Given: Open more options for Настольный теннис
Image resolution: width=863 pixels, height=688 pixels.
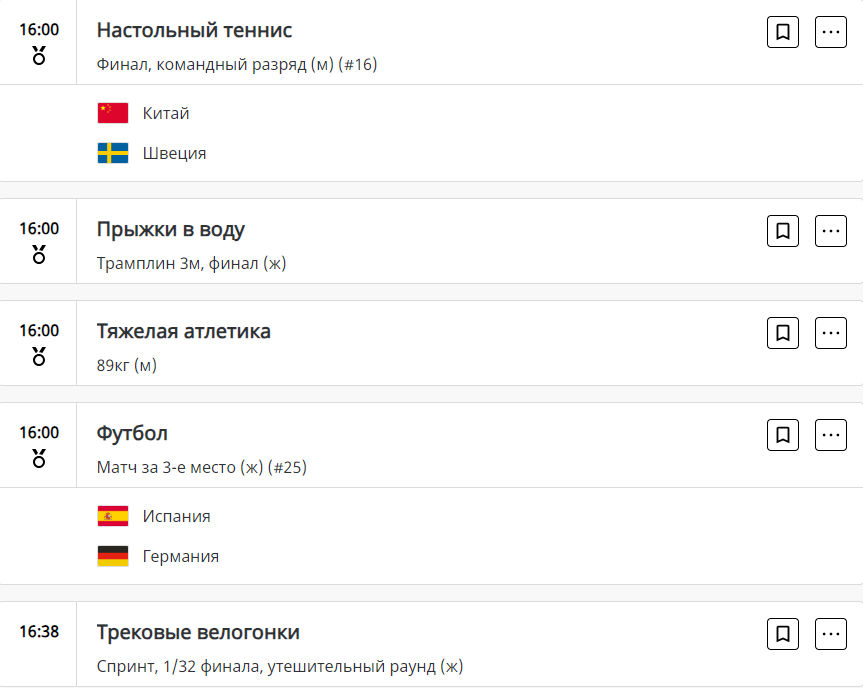Looking at the screenshot, I should (831, 32).
